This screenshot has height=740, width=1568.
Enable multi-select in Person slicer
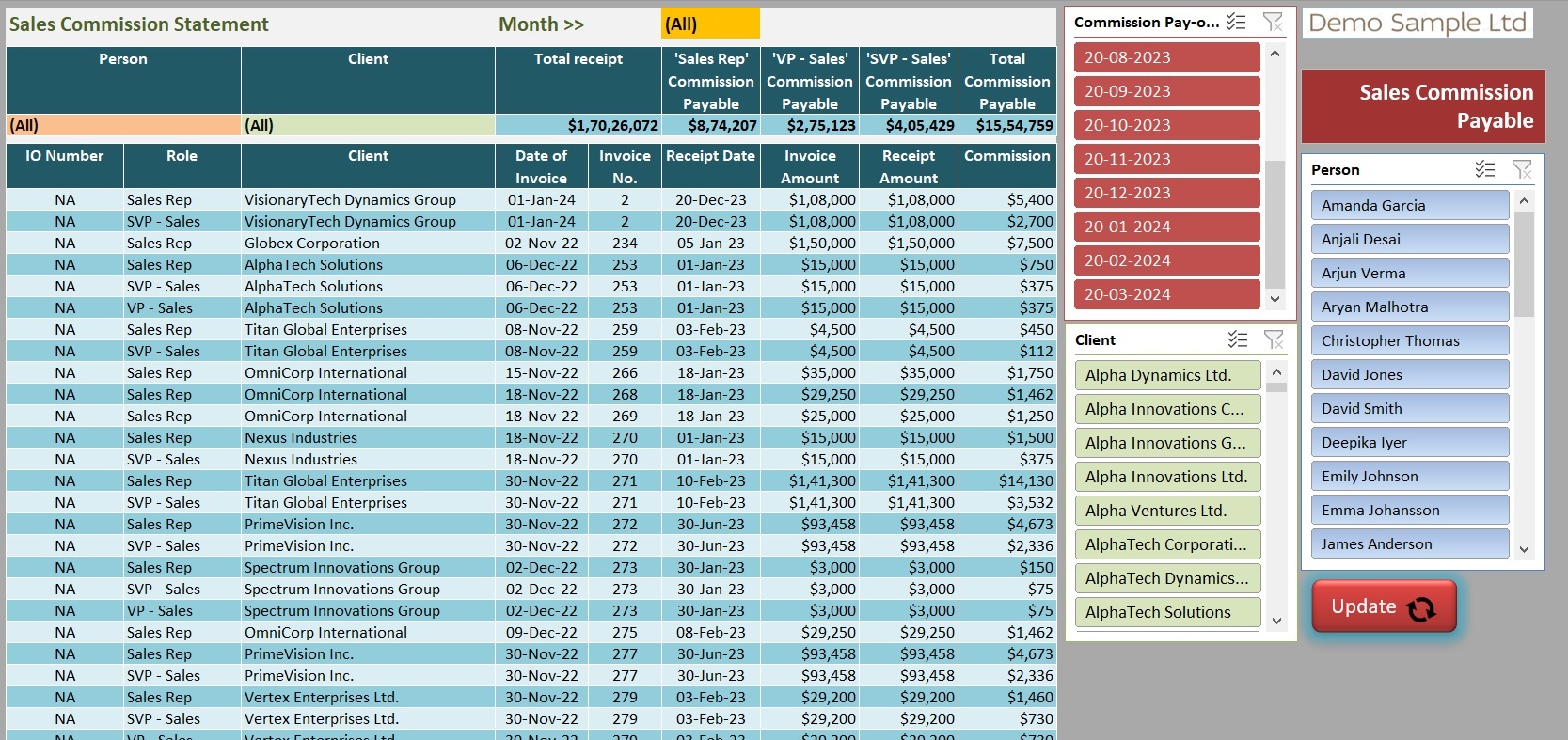(1485, 169)
